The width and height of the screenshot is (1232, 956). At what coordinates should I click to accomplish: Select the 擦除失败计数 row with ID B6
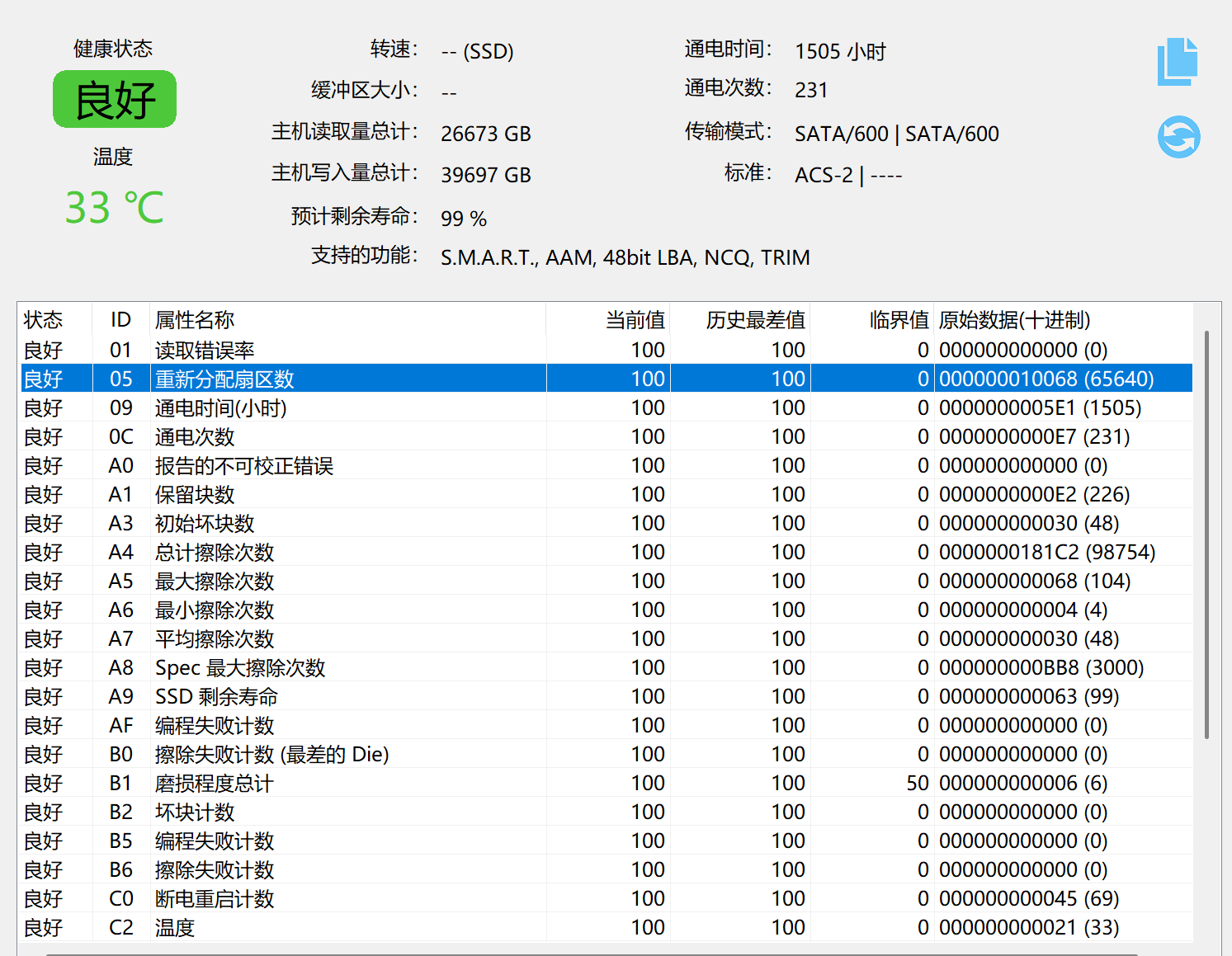[605, 869]
